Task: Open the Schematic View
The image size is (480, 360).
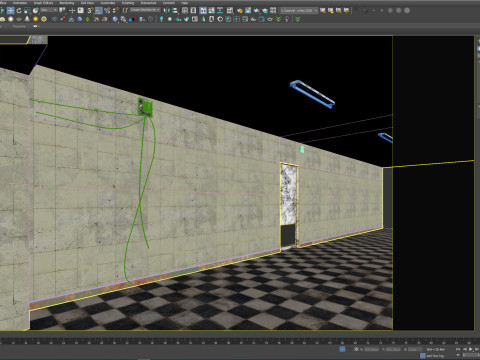Action: click(220, 11)
